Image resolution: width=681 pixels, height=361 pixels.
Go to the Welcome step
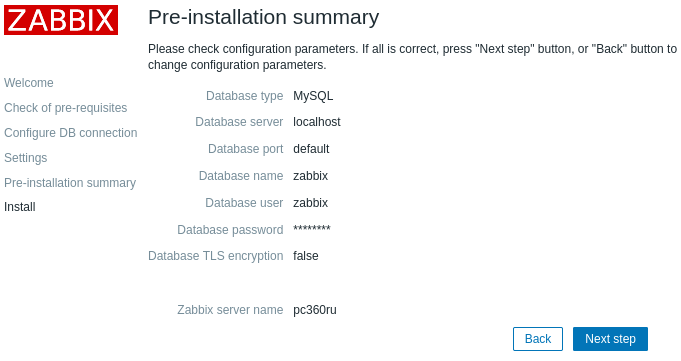coord(29,83)
